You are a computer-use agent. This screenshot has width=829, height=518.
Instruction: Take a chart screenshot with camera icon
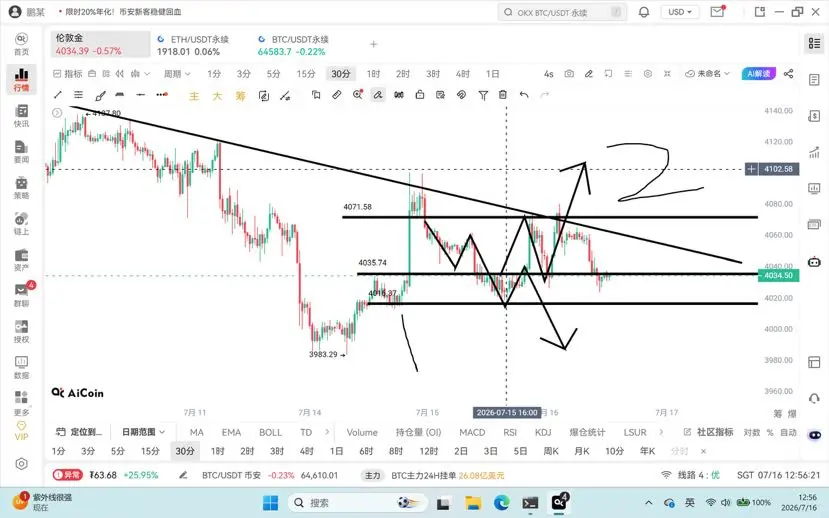coord(569,74)
